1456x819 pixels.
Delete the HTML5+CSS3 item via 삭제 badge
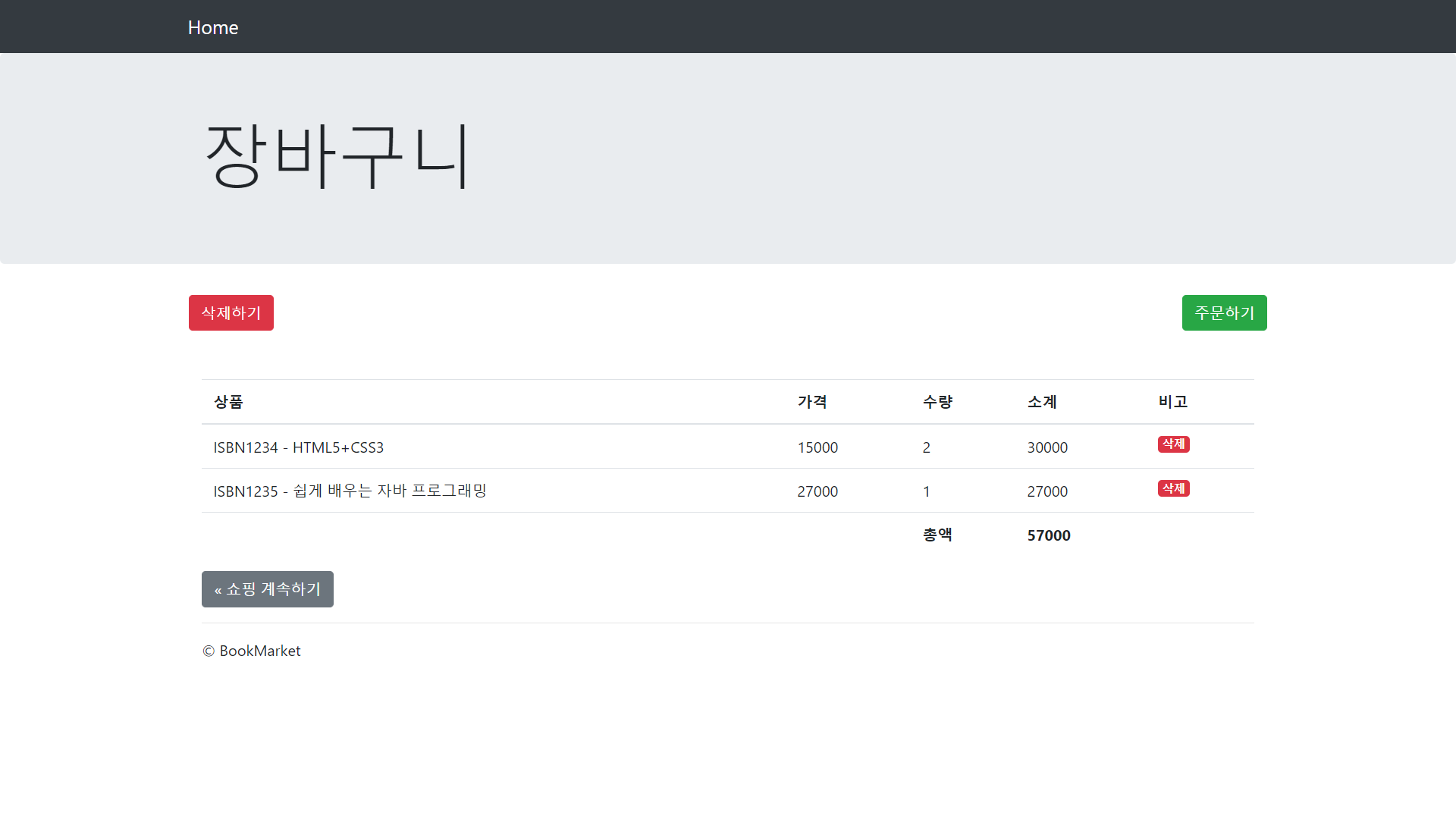(1173, 444)
